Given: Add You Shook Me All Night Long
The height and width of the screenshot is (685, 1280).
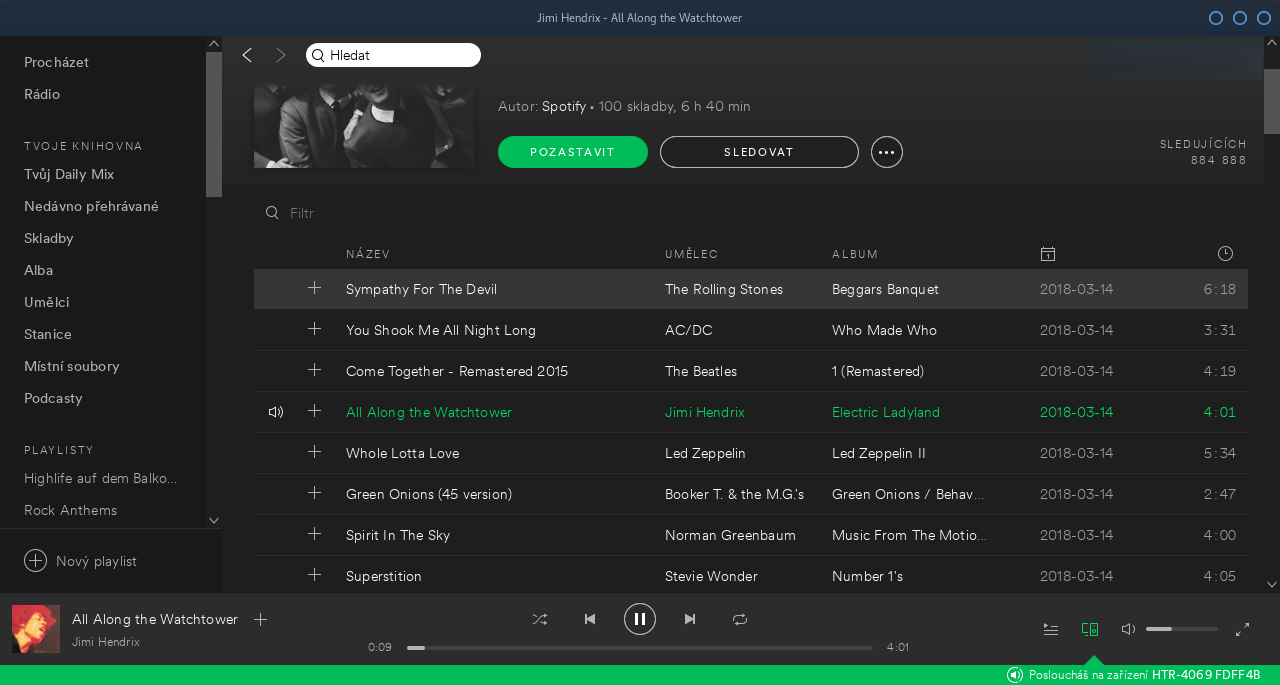Looking at the screenshot, I should tap(315, 329).
